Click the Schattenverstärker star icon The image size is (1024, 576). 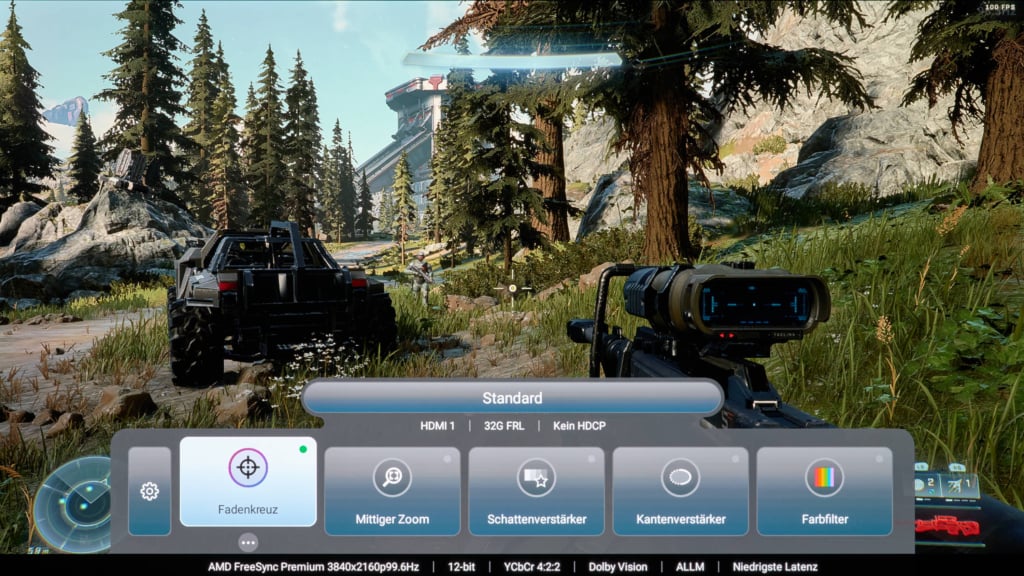pyautogui.click(x=537, y=477)
